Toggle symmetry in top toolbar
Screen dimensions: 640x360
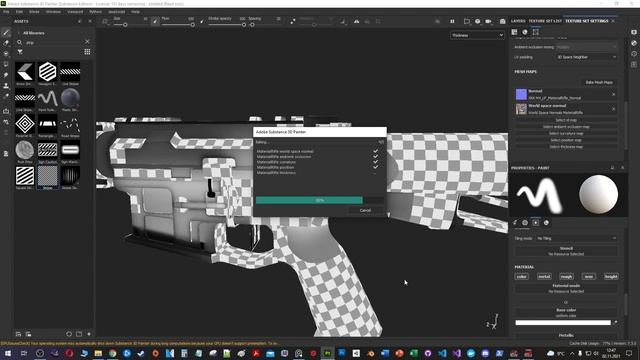tap(356, 21)
